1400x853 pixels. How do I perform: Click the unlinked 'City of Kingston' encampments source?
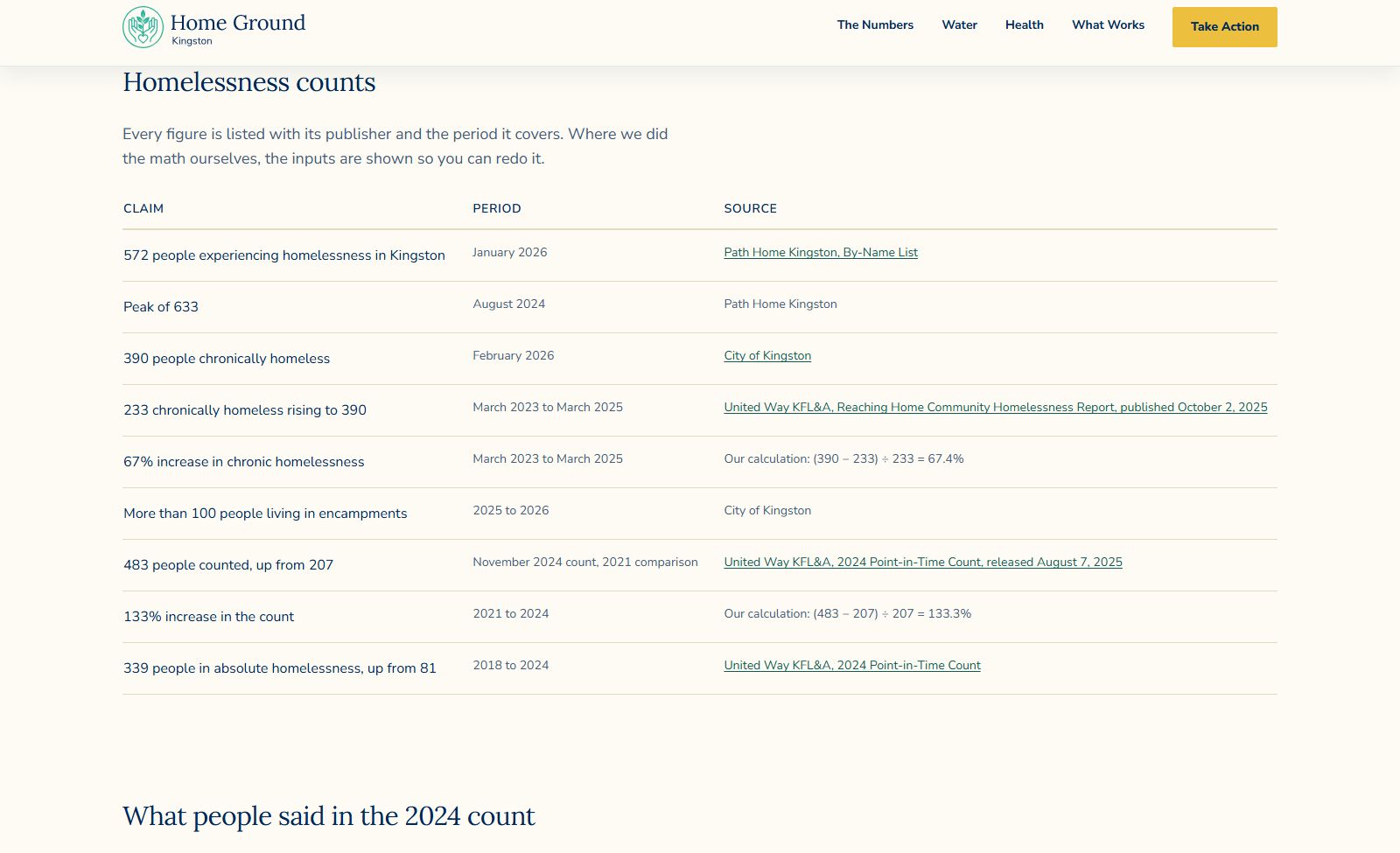pyautogui.click(x=767, y=511)
